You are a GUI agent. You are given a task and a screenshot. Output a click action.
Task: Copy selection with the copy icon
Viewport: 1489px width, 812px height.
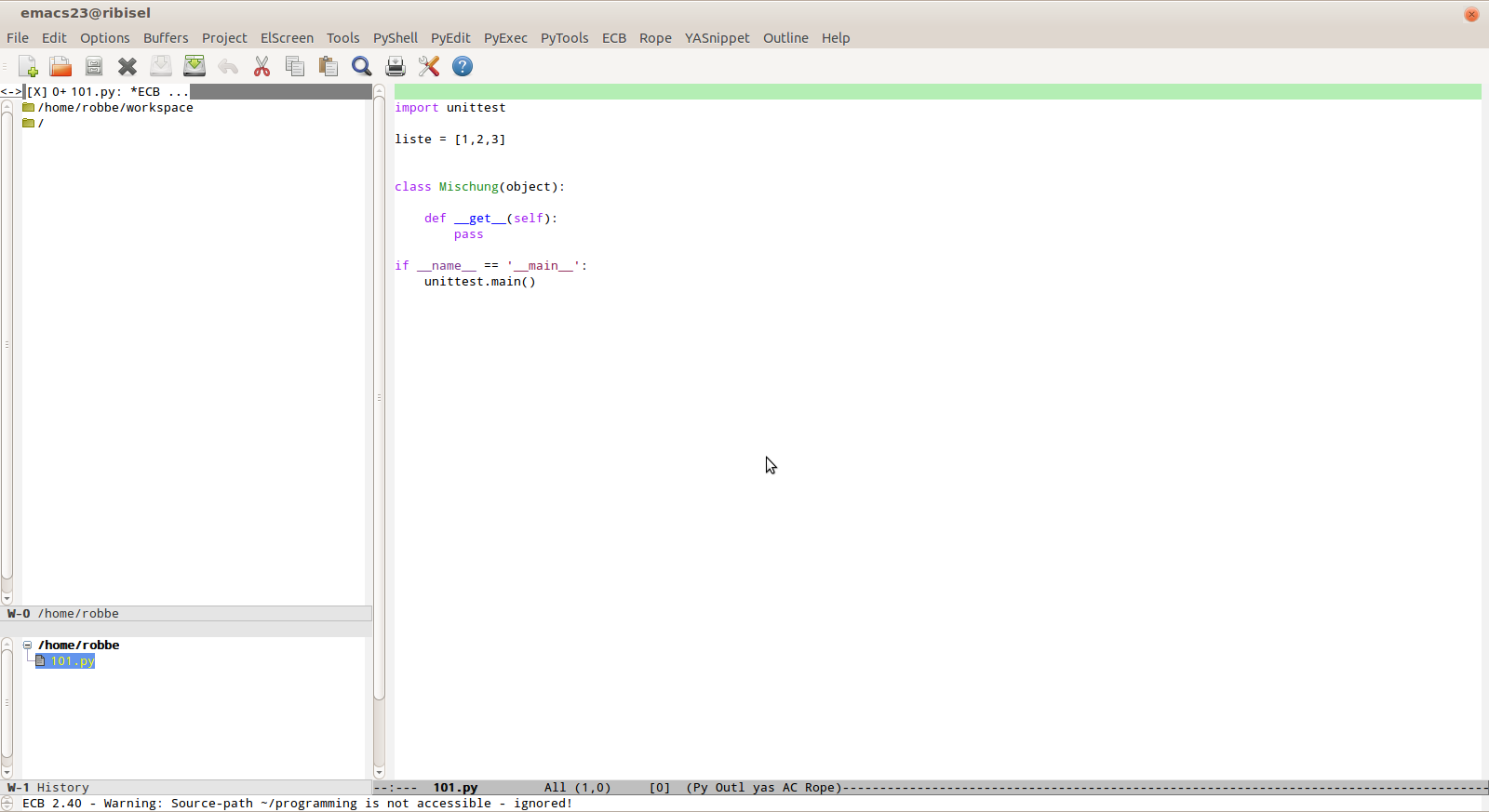coord(295,66)
